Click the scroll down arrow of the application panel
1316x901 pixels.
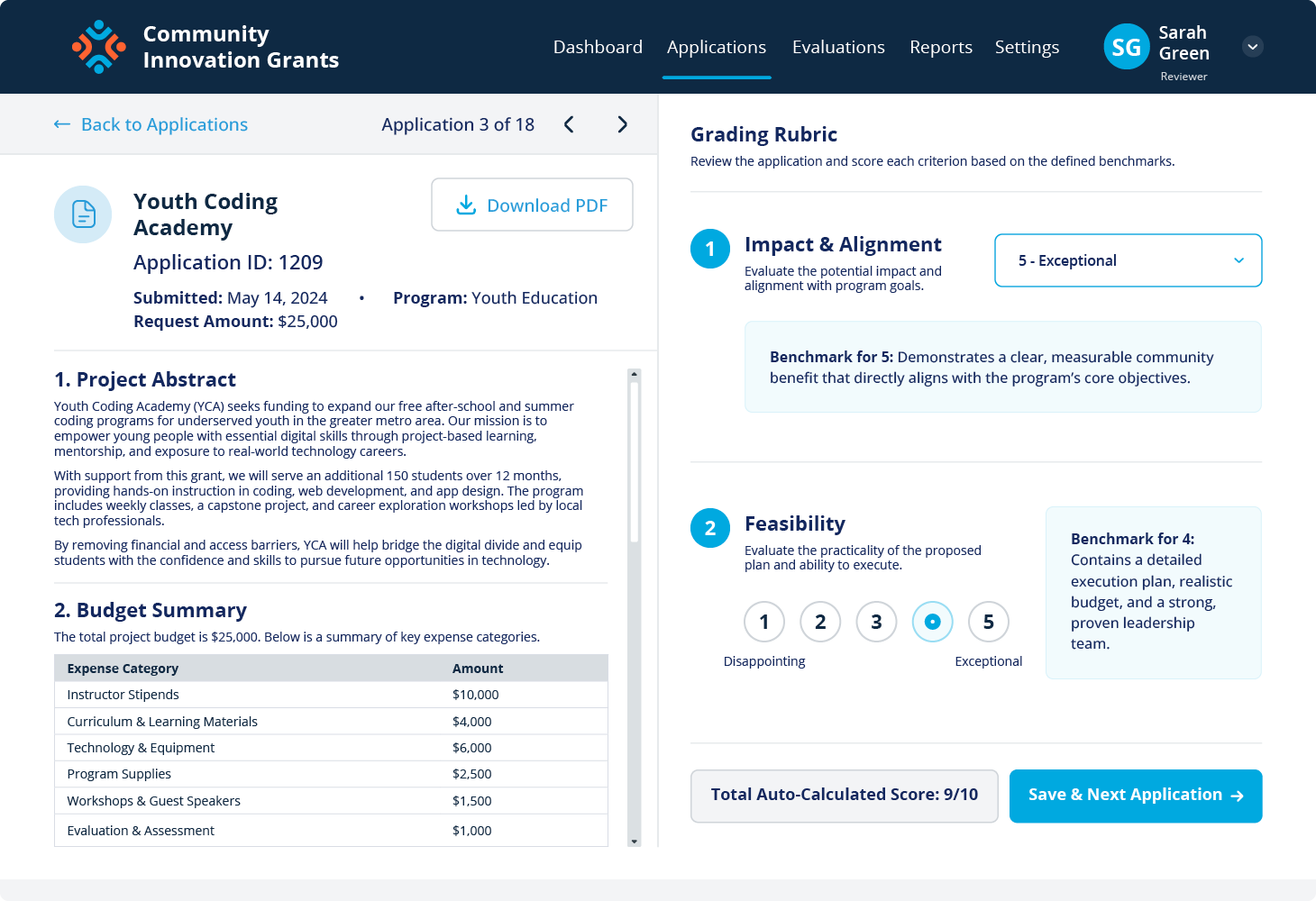[x=635, y=842]
